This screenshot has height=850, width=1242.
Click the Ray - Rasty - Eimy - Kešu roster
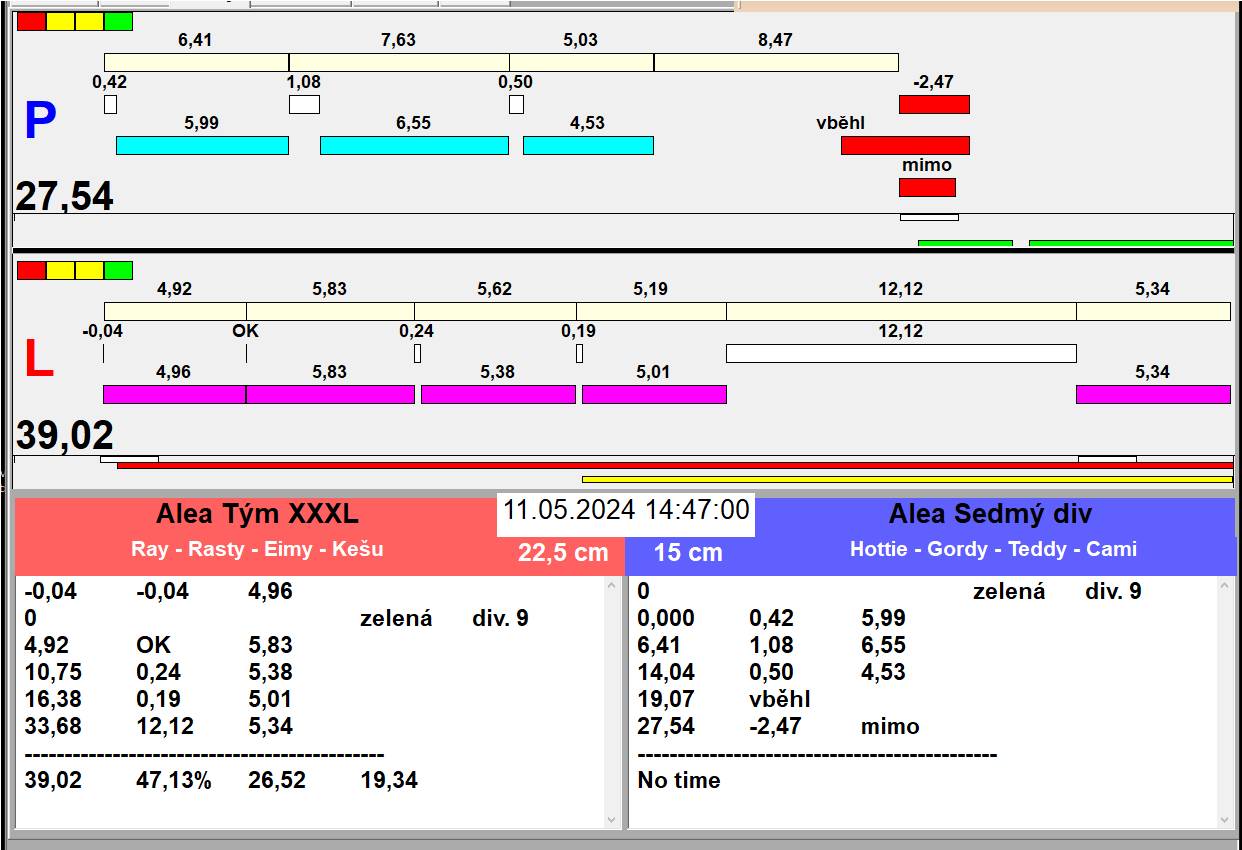(x=257, y=549)
